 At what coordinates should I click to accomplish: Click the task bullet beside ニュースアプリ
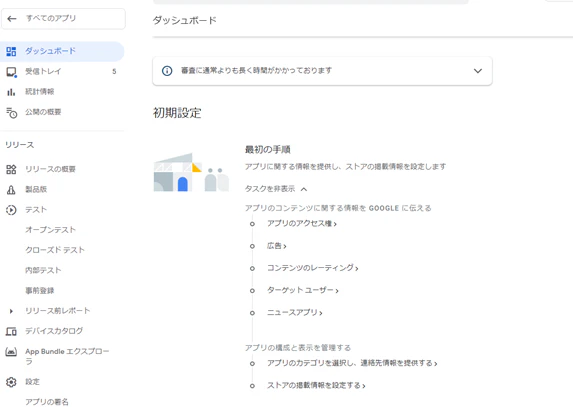pyautogui.click(x=252, y=313)
